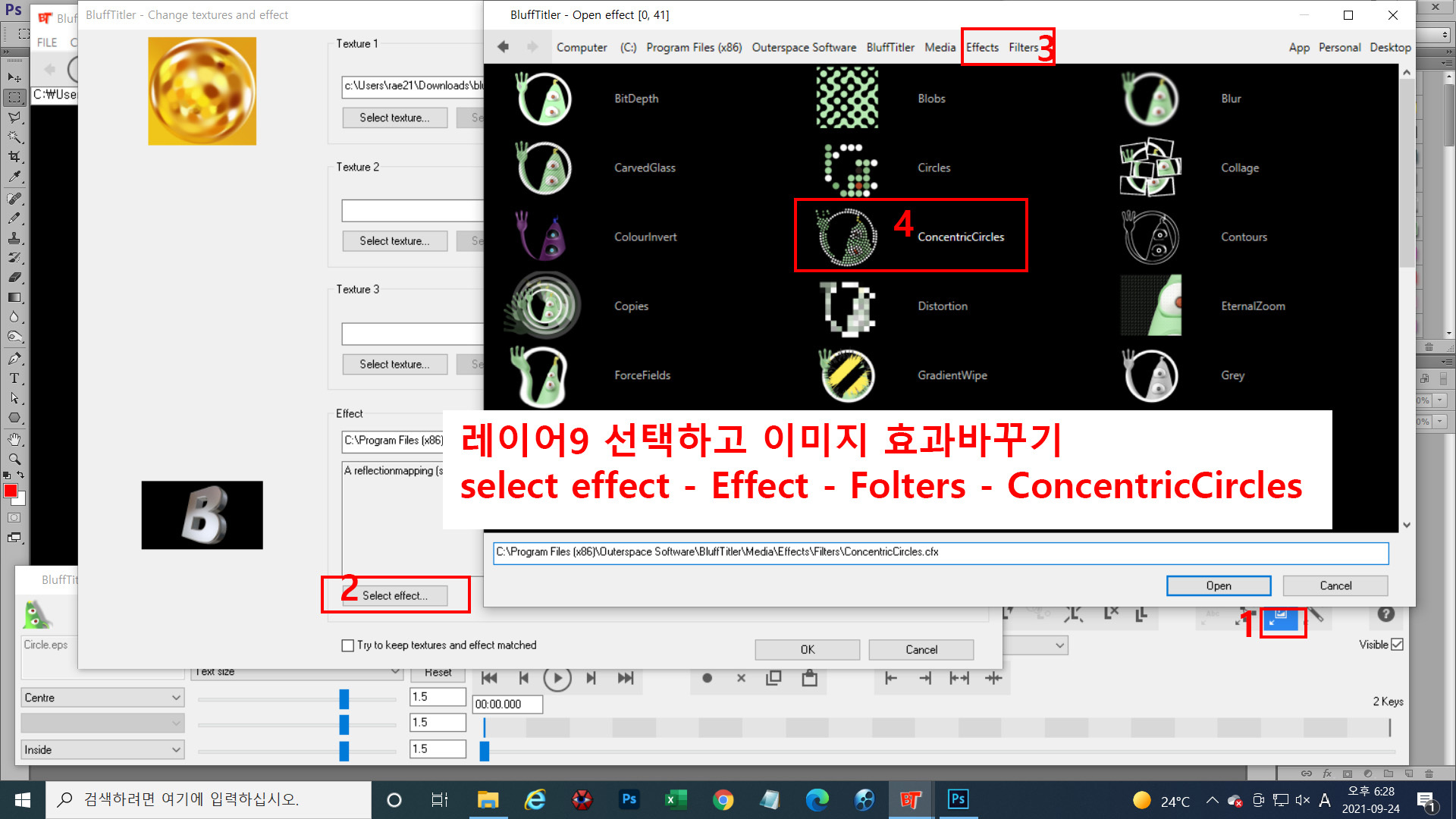
Task: Click the Open button
Action: coord(1218,585)
